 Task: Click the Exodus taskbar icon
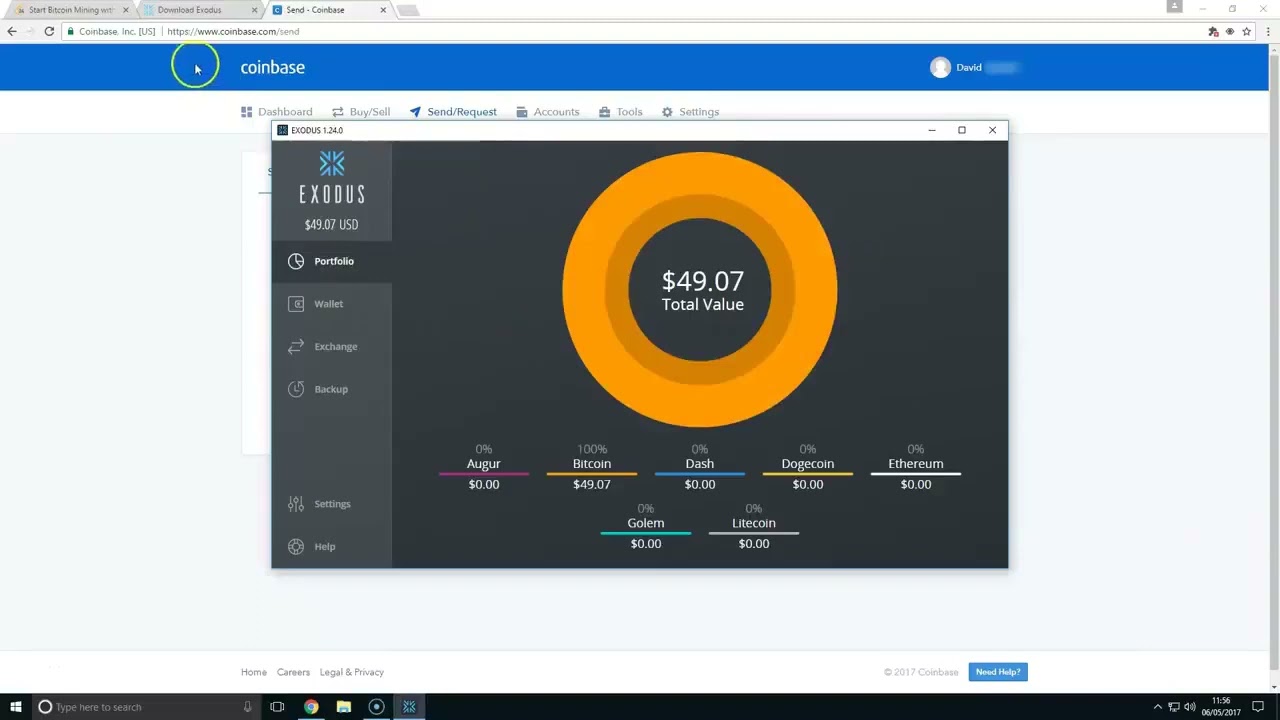pyautogui.click(x=409, y=707)
